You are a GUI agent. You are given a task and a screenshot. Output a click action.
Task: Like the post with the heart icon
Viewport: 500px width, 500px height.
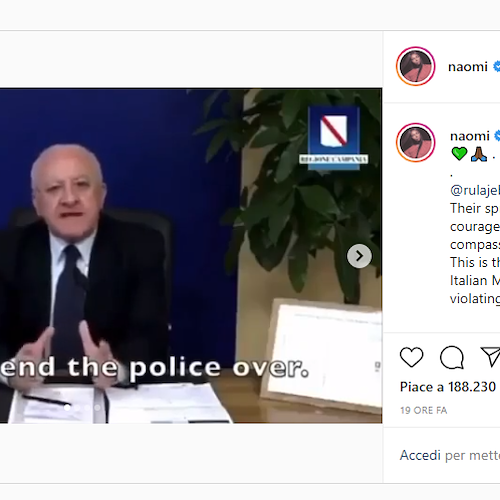coord(411,357)
